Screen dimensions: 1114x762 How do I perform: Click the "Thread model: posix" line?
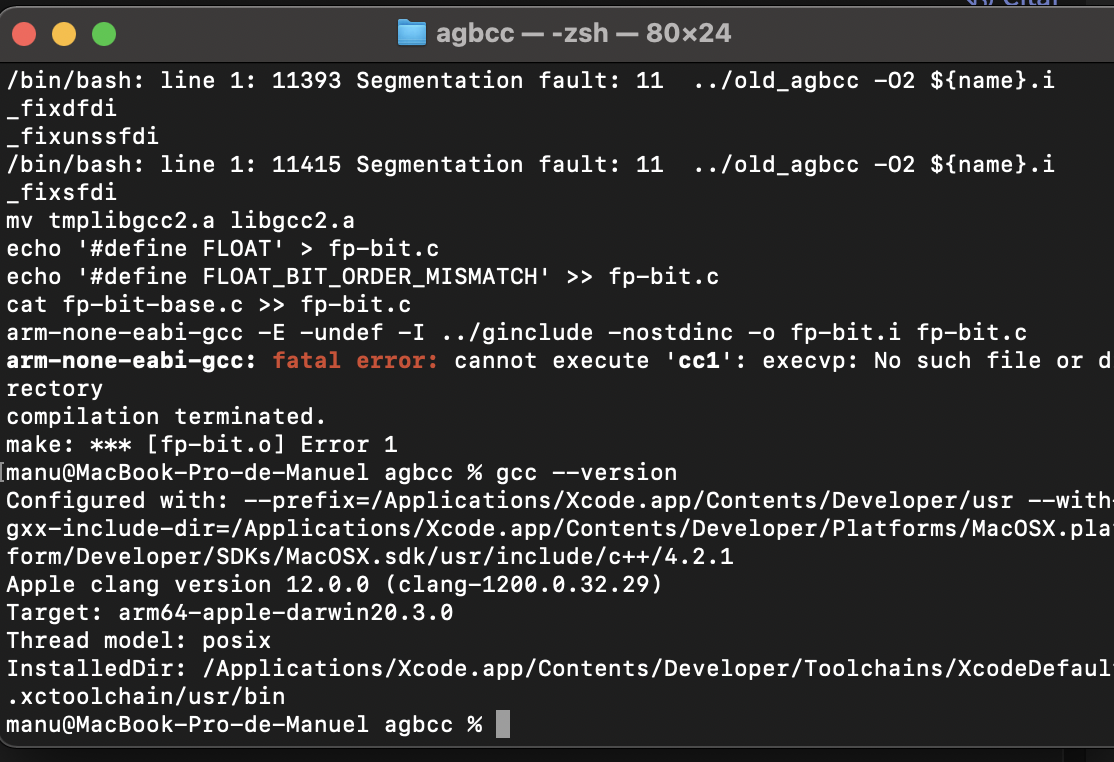pos(138,640)
